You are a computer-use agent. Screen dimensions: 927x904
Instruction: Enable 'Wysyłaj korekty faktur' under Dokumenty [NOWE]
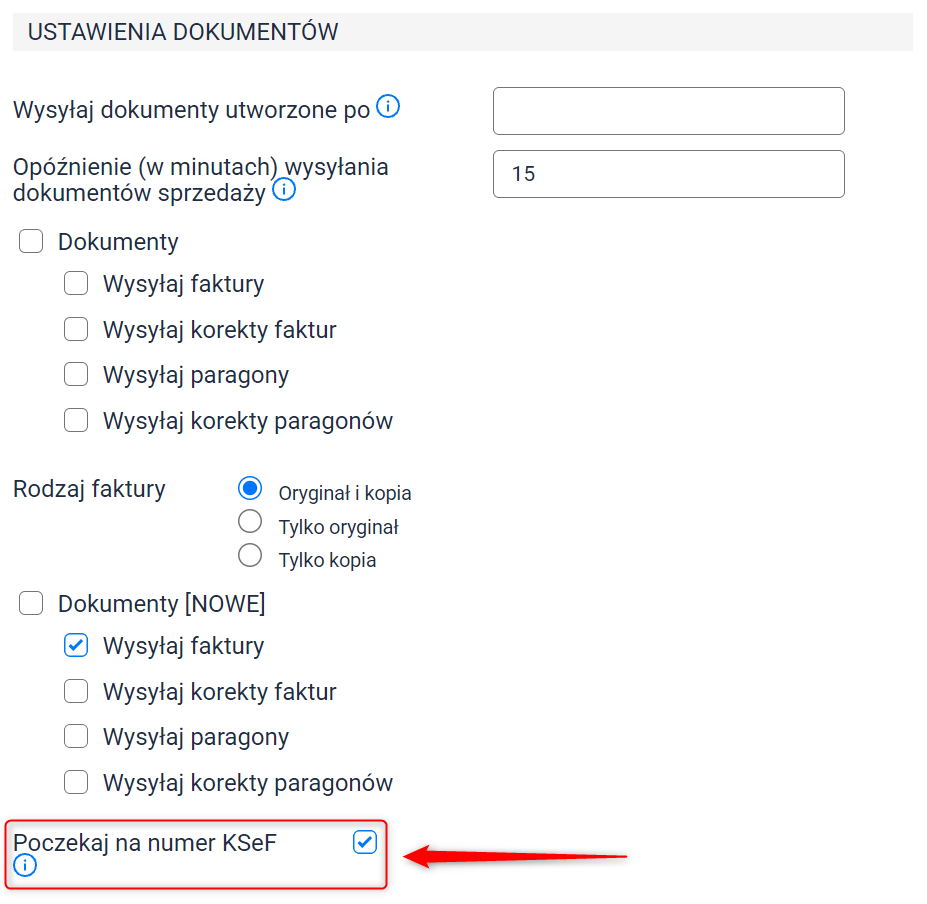click(76, 691)
